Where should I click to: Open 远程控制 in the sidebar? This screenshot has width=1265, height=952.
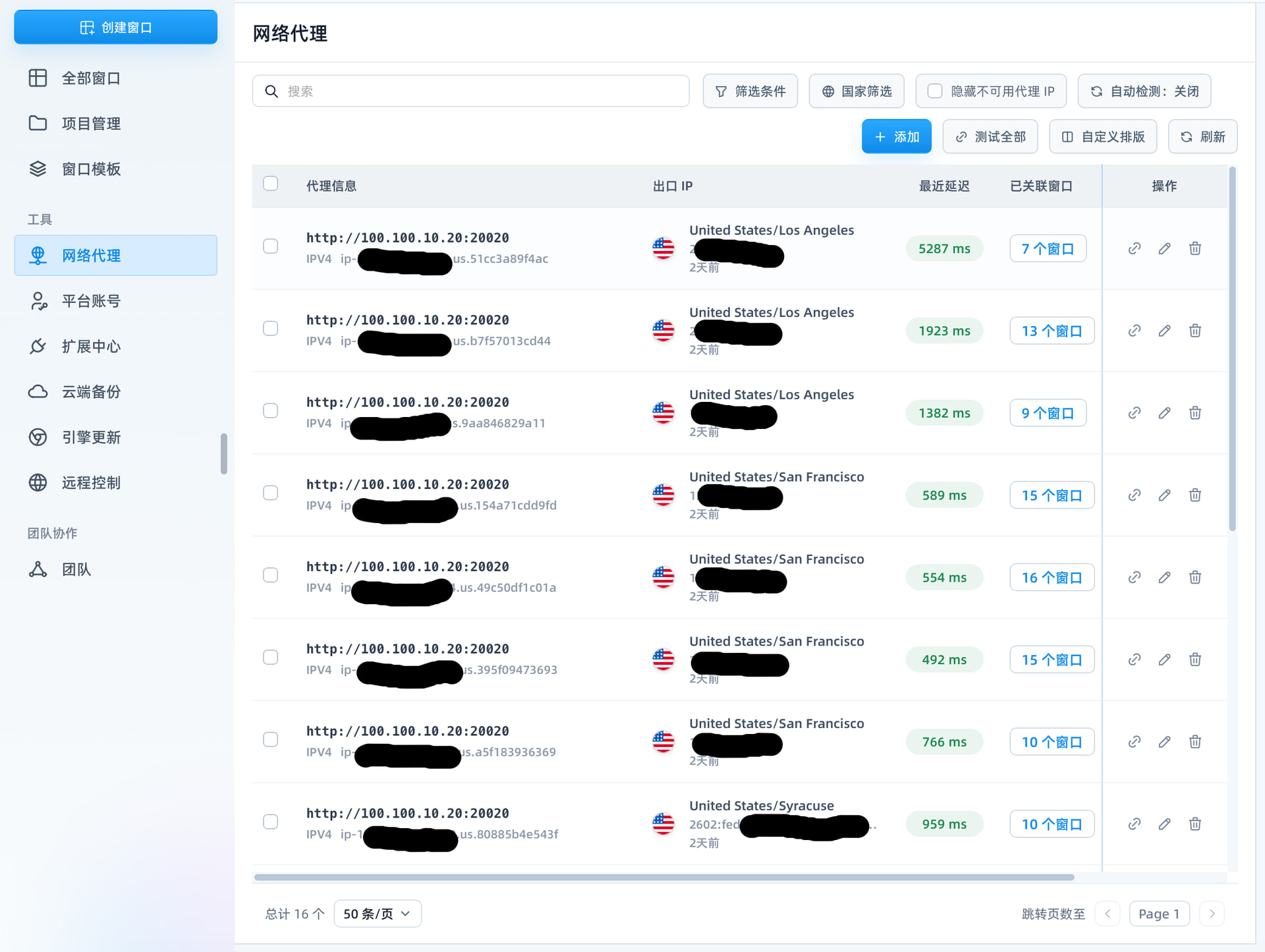point(115,483)
